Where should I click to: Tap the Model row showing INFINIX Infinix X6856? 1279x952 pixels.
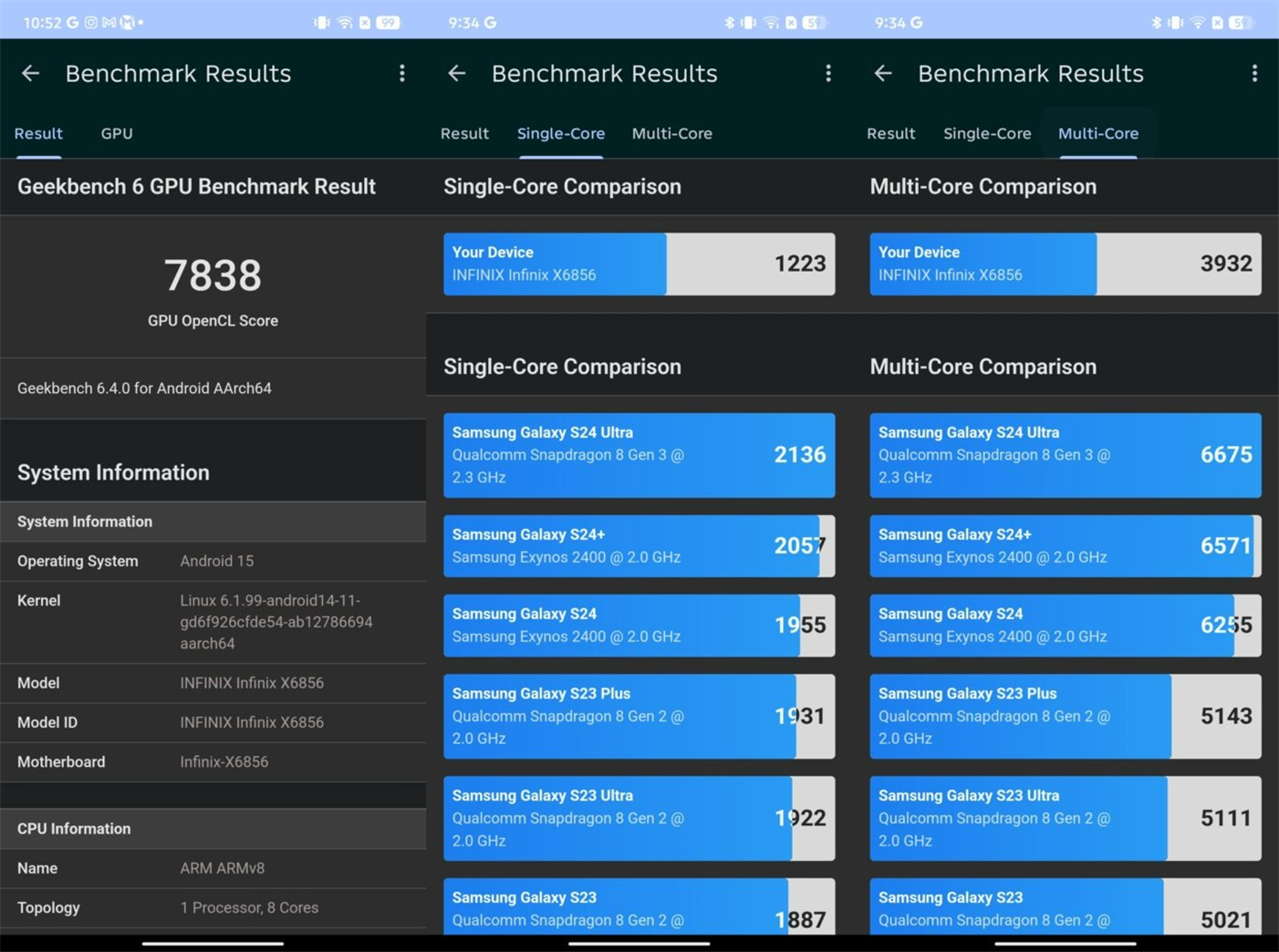pos(213,683)
